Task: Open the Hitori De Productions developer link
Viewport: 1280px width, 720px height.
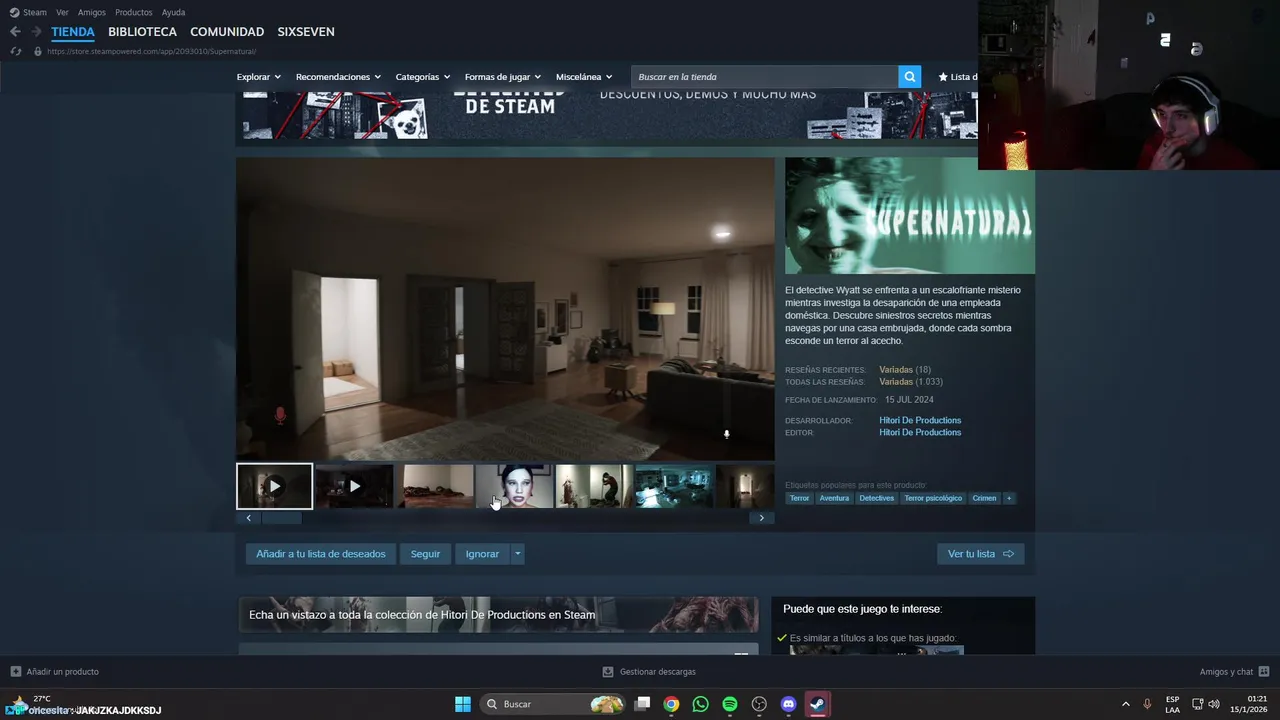Action: pyautogui.click(x=920, y=420)
